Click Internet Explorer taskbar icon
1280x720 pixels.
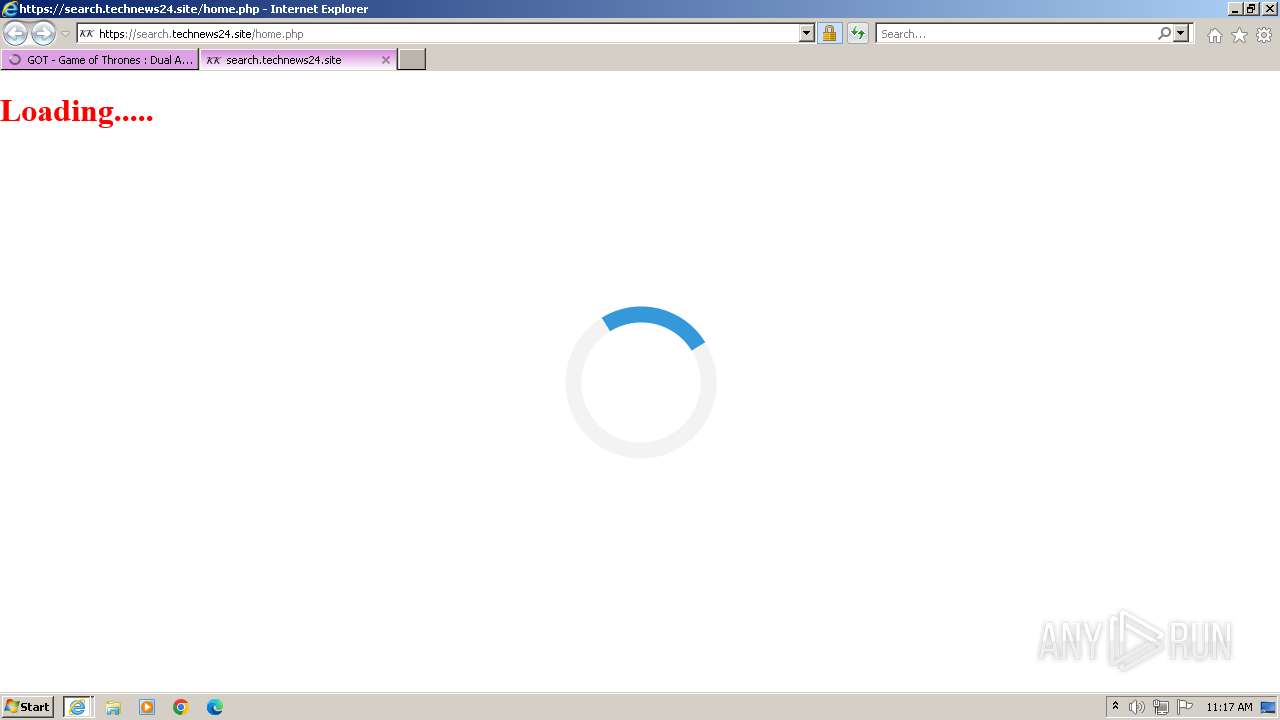(x=78, y=707)
